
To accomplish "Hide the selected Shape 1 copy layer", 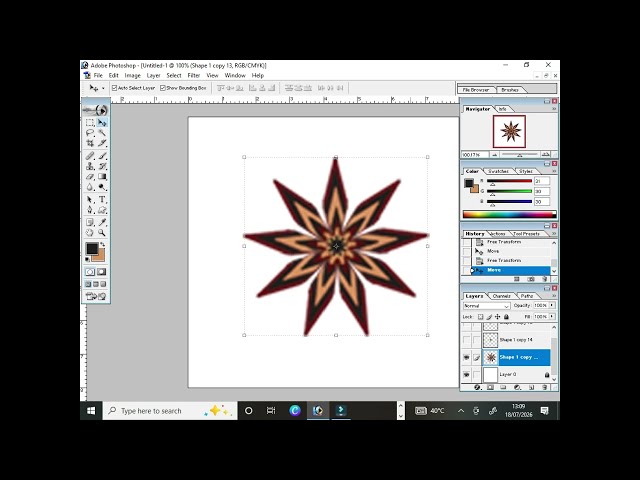I will click(466, 358).
